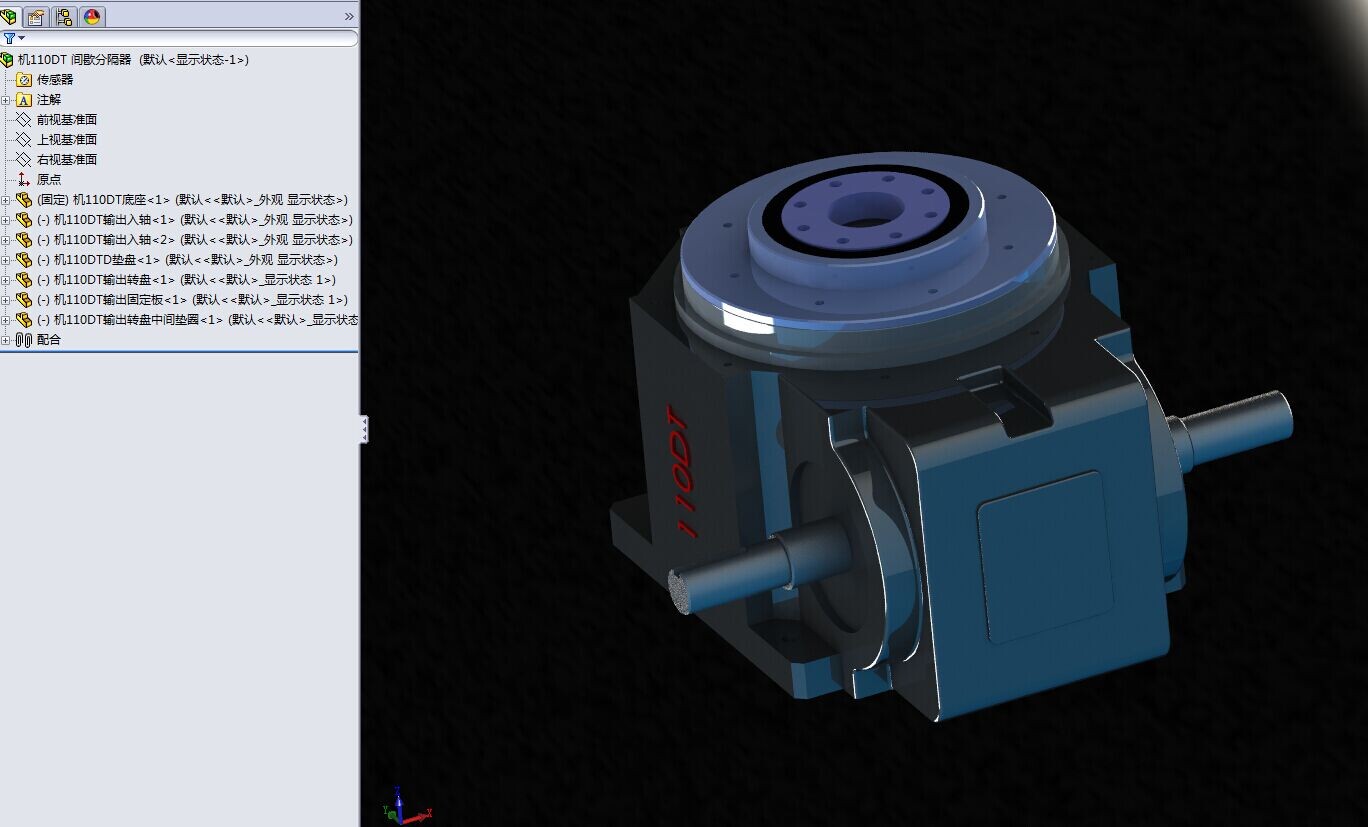Screen dimensions: 1368x827
Task: Click the 注解 annotations icon
Action: tap(25, 100)
